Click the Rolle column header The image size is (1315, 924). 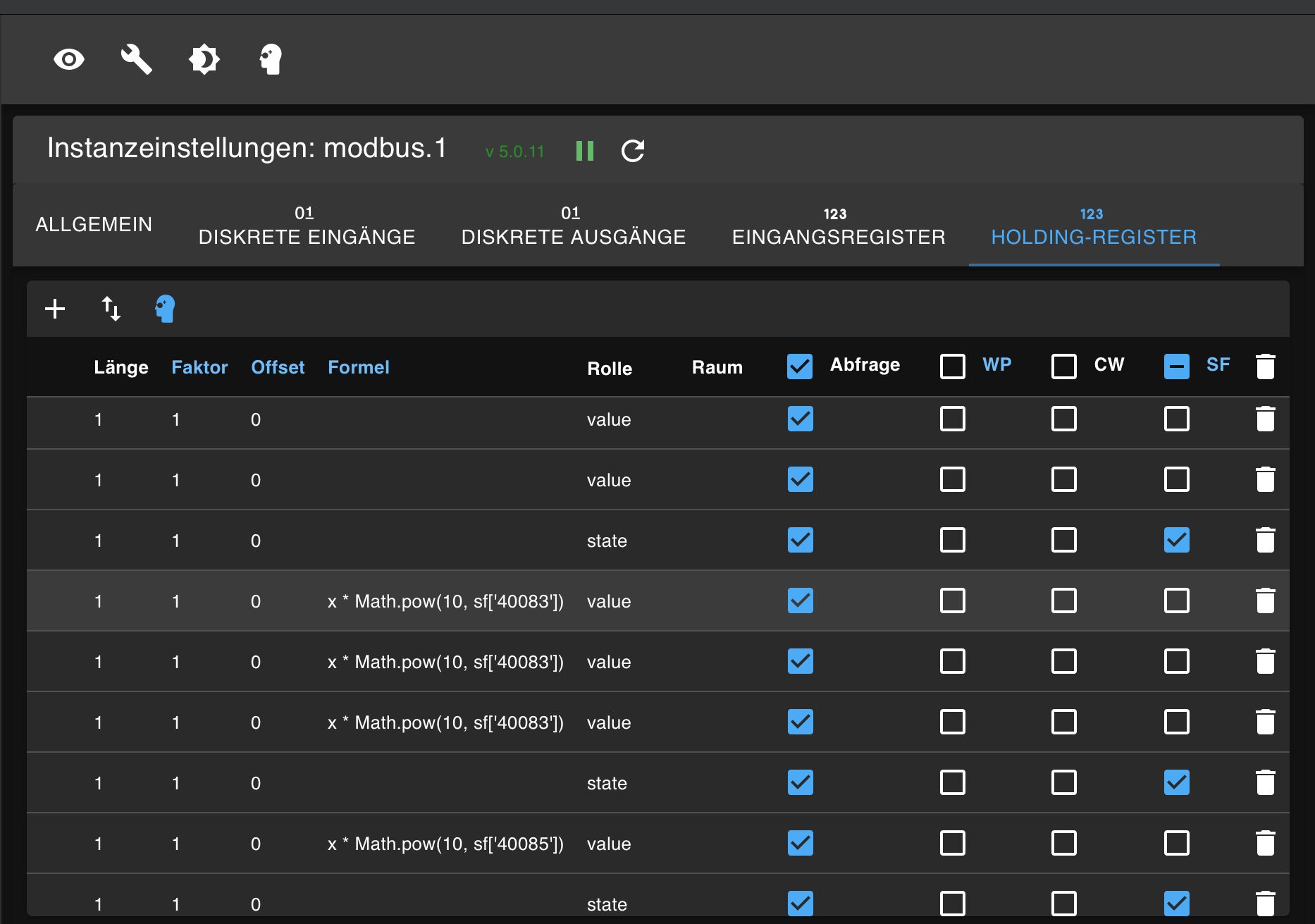(x=610, y=369)
